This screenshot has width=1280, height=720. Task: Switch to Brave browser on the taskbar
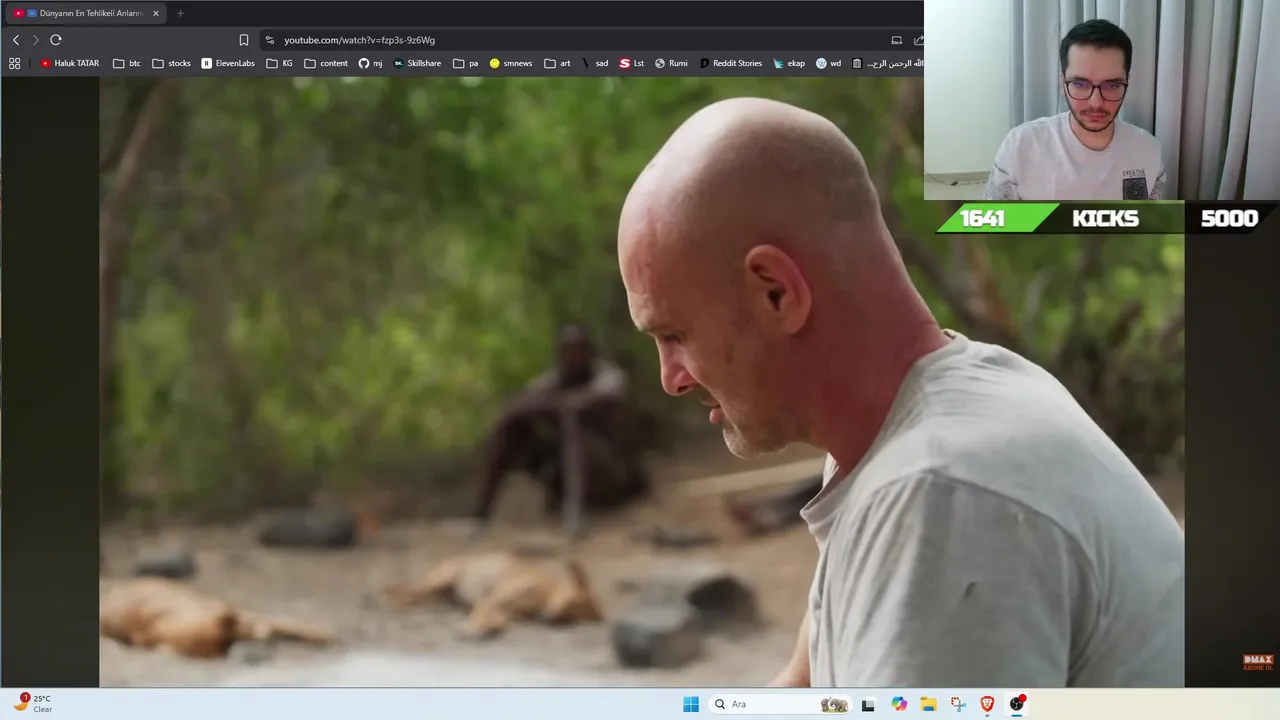(987, 704)
